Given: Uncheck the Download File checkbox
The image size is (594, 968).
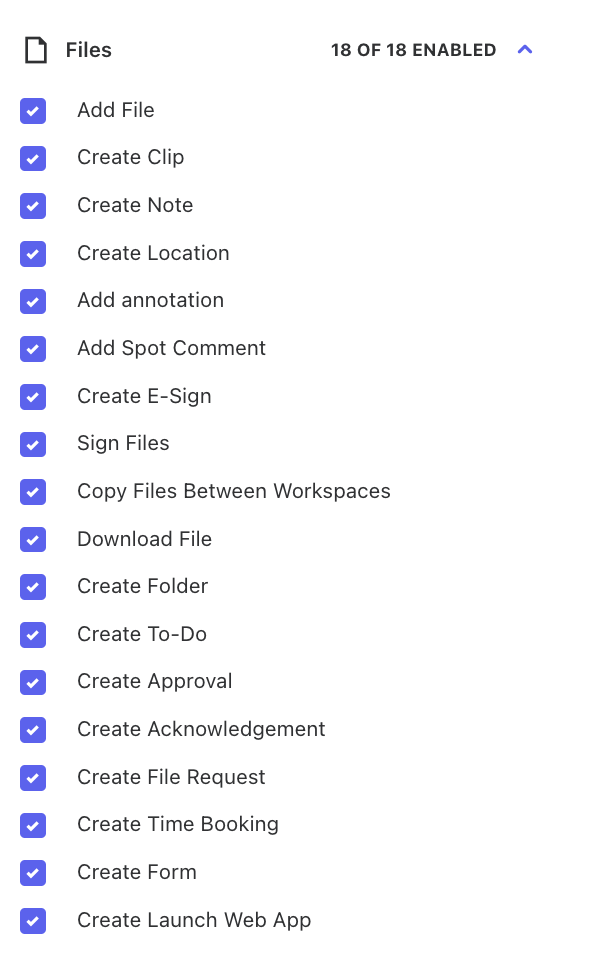Looking at the screenshot, I should click(33, 540).
